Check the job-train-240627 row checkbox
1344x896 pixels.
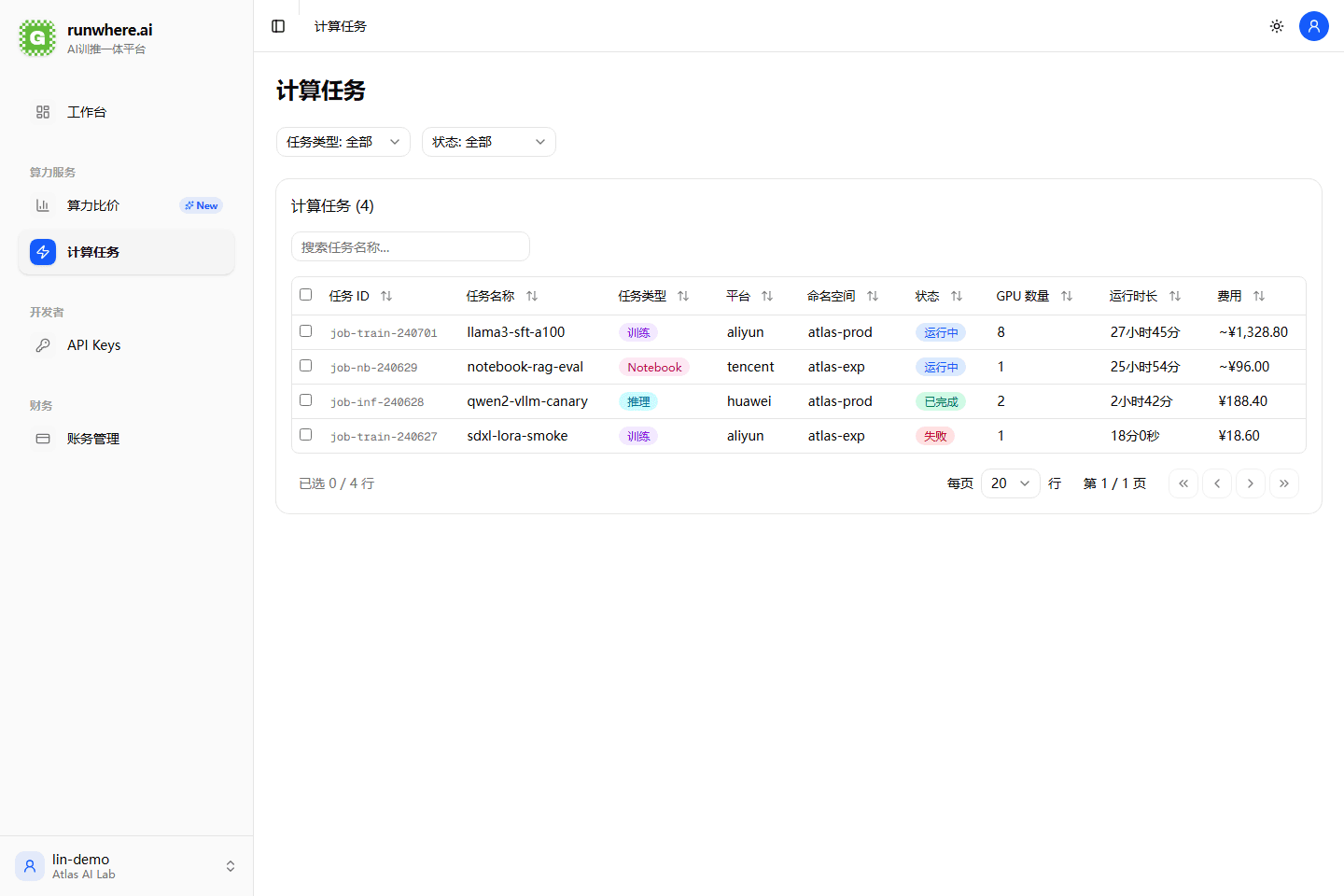pos(305,435)
